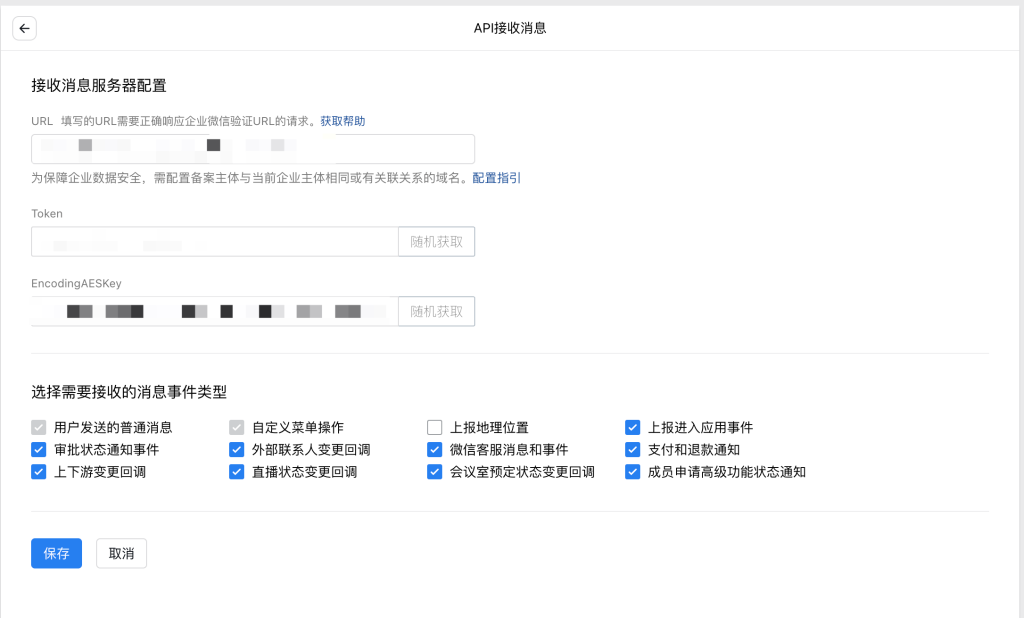Disable 会议室预定状态变更回调

tap(434, 472)
